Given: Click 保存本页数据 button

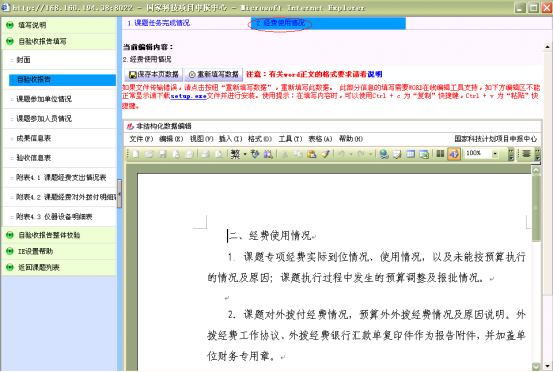Looking at the screenshot, I should pos(153,74).
